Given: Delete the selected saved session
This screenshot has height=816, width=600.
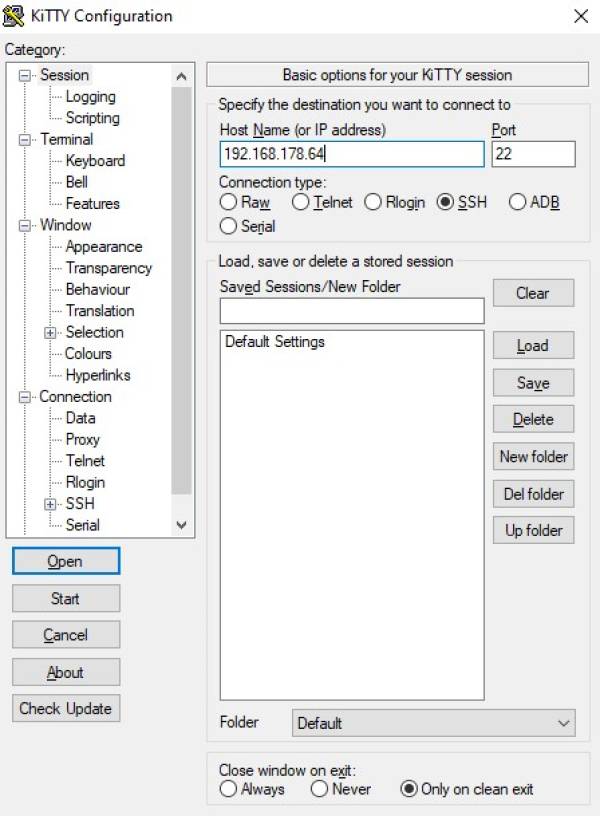Looking at the screenshot, I should (x=533, y=419).
